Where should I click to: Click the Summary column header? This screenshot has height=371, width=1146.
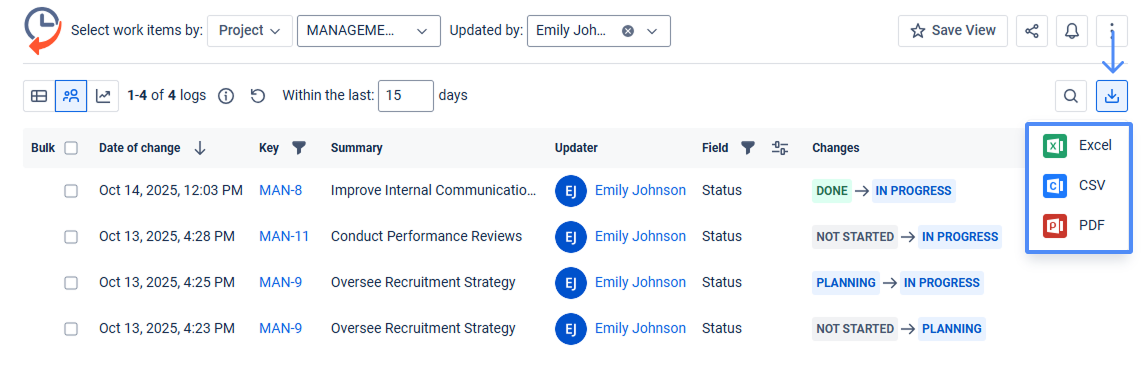(x=357, y=148)
